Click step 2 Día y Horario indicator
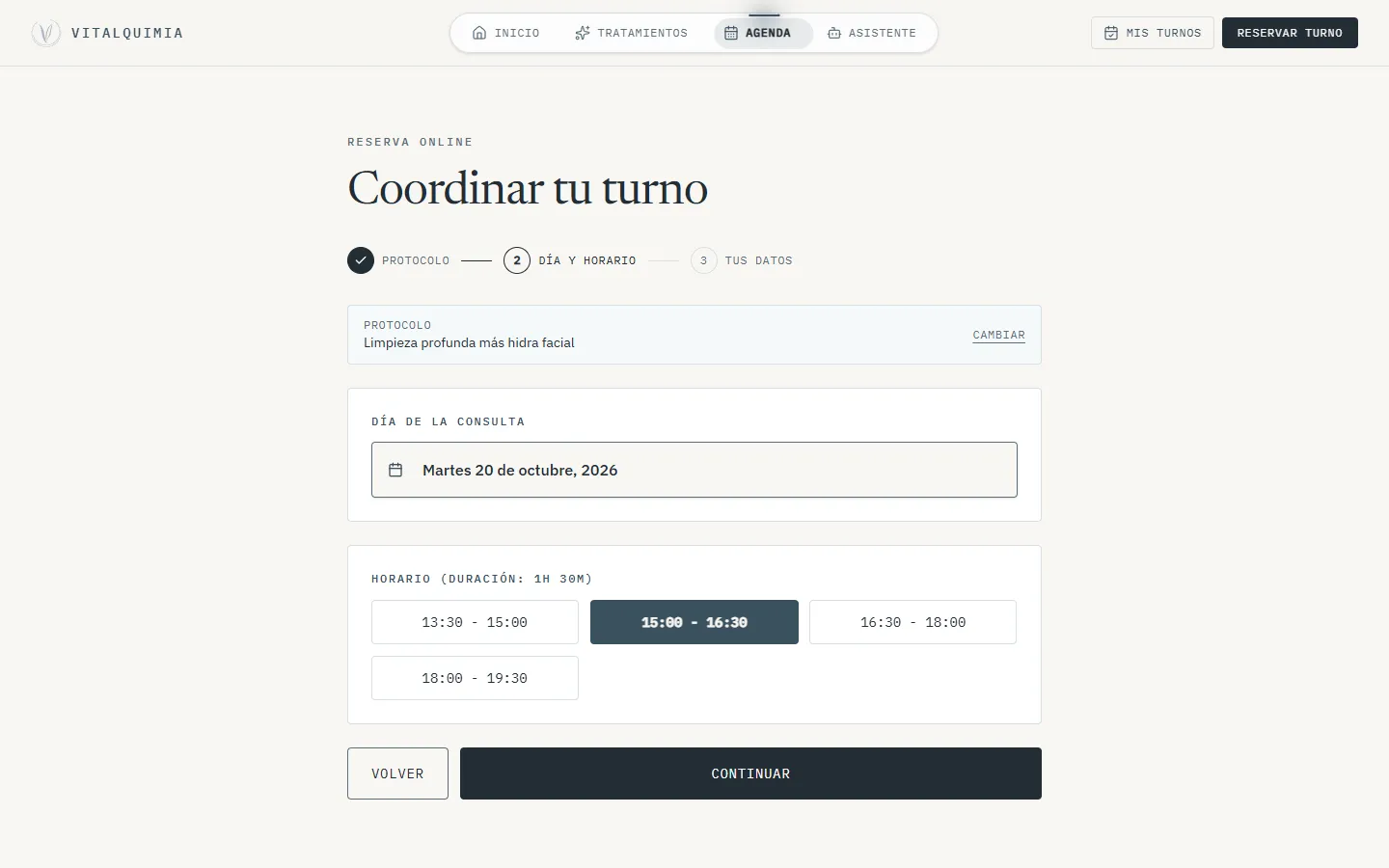Image resolution: width=1389 pixels, height=868 pixels. point(570,260)
